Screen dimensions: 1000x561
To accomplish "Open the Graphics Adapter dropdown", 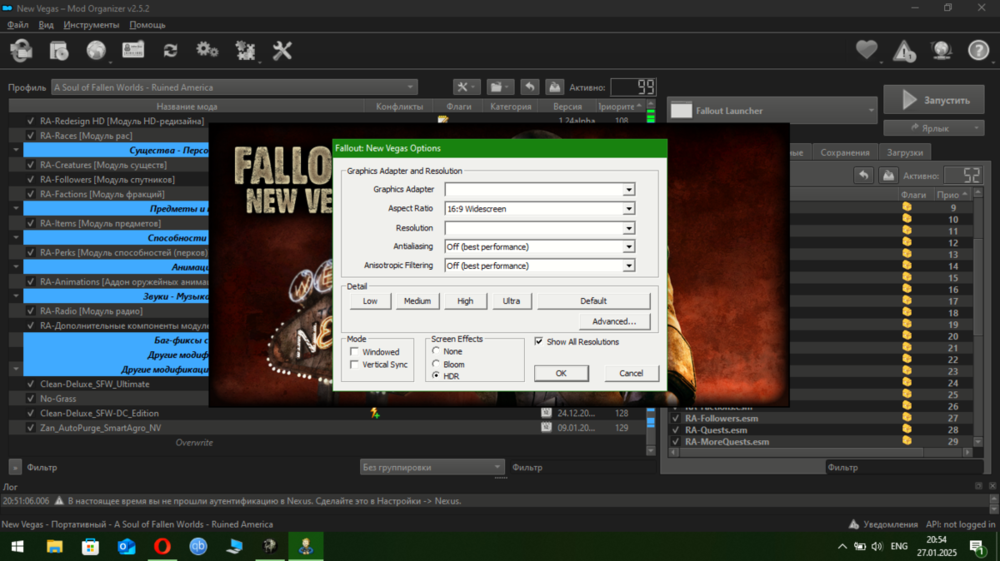I will pyautogui.click(x=629, y=189).
